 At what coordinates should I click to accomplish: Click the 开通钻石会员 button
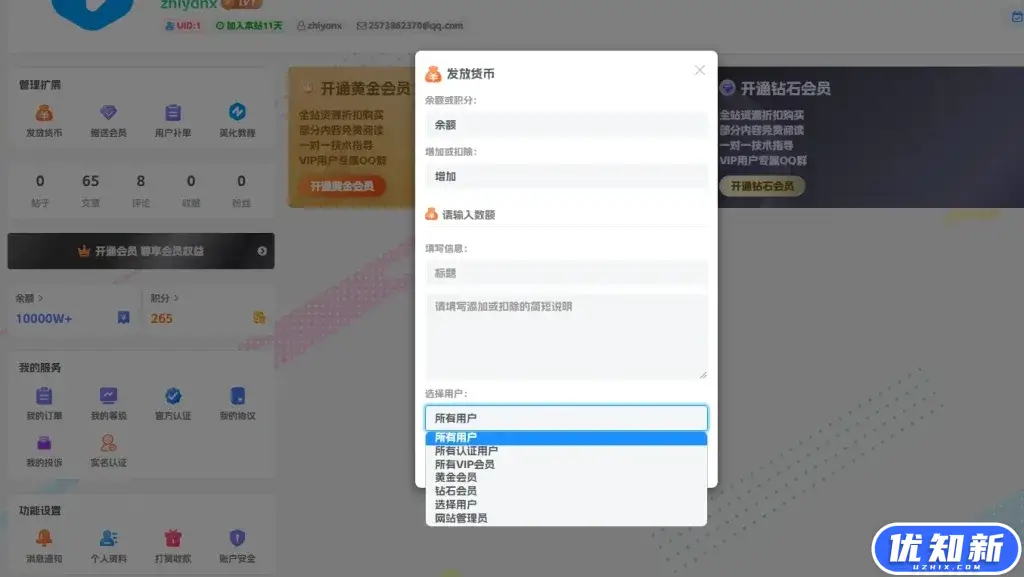click(762, 185)
